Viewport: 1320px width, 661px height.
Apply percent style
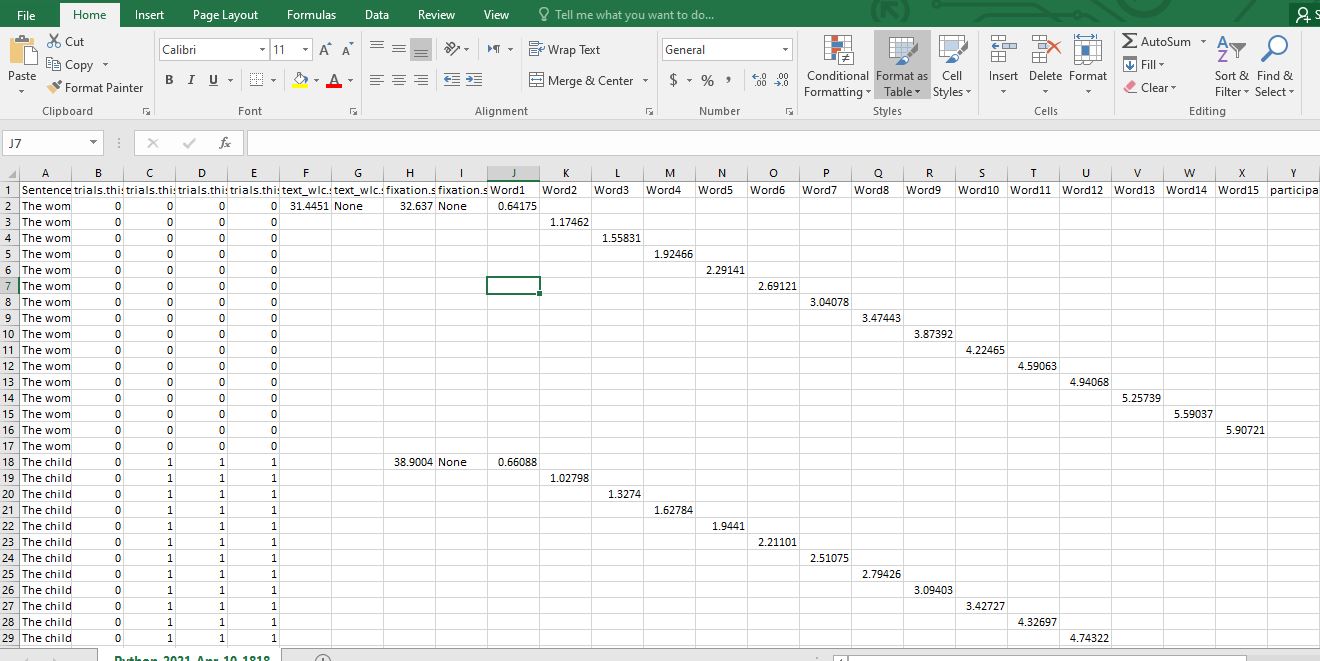[x=707, y=81]
